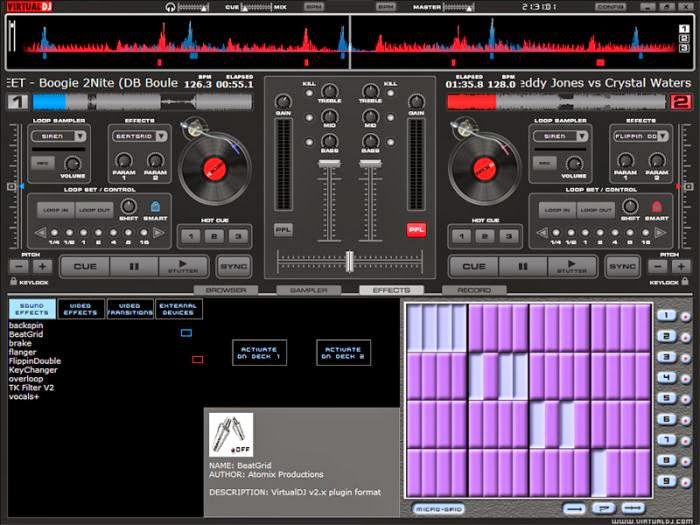Click Activate on Deck 1 button
Image resolution: width=700 pixels, height=525 pixels.
pyautogui.click(x=259, y=353)
